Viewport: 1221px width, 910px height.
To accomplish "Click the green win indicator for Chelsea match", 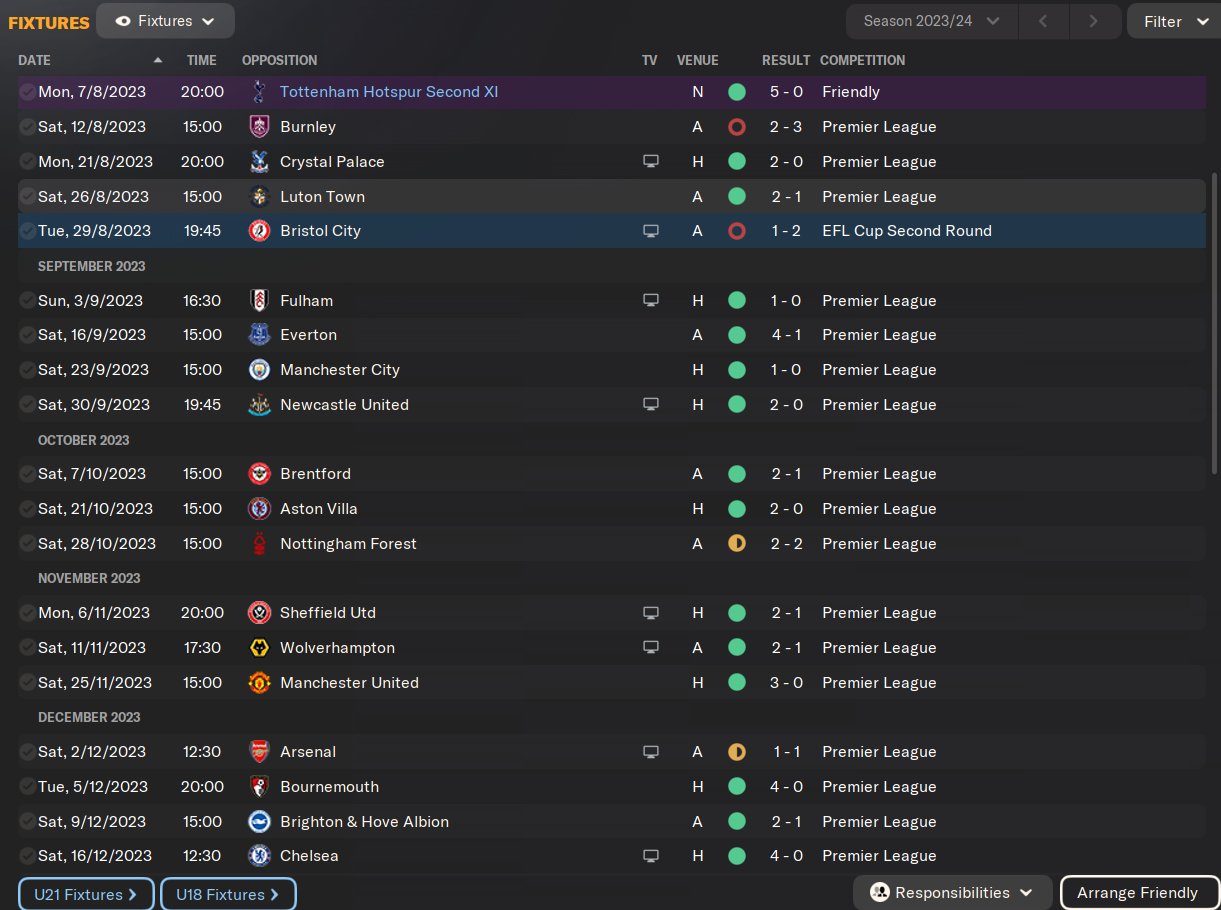I will 737,856.
